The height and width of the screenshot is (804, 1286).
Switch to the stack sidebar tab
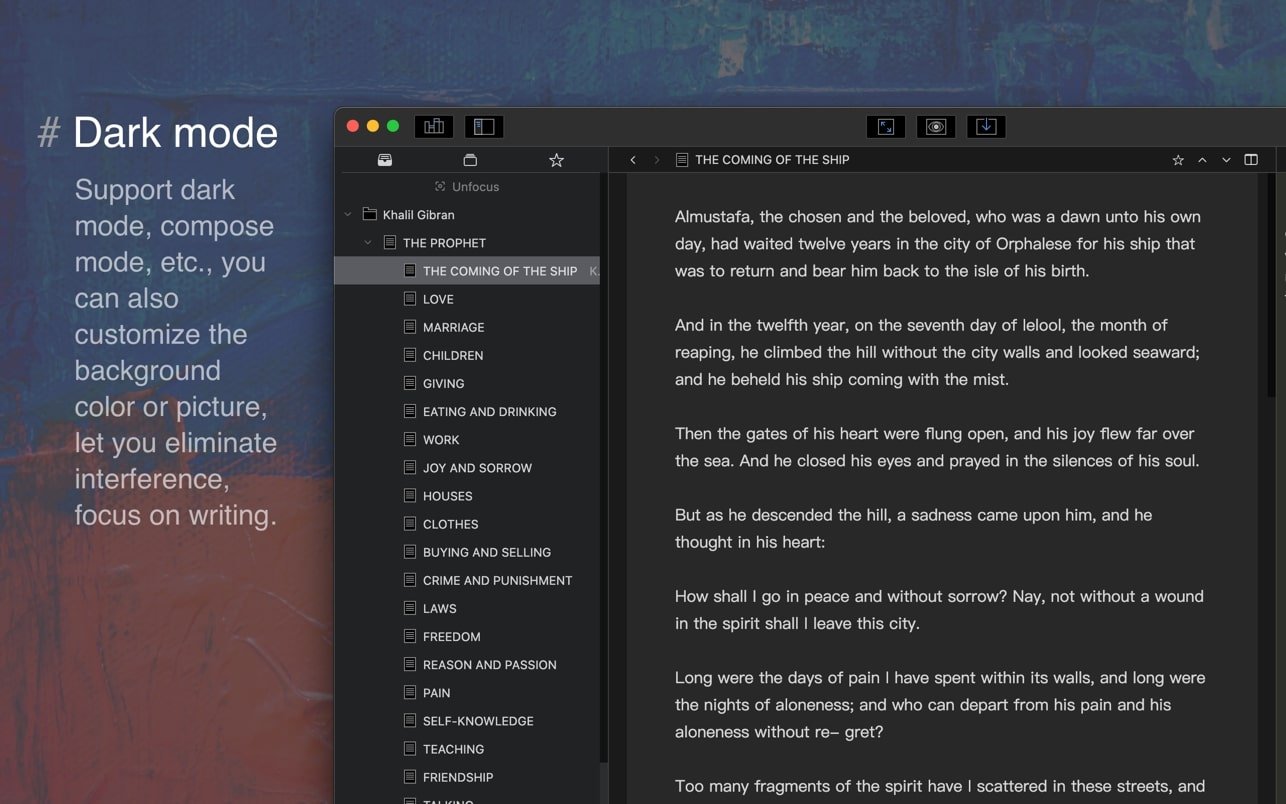(470, 160)
